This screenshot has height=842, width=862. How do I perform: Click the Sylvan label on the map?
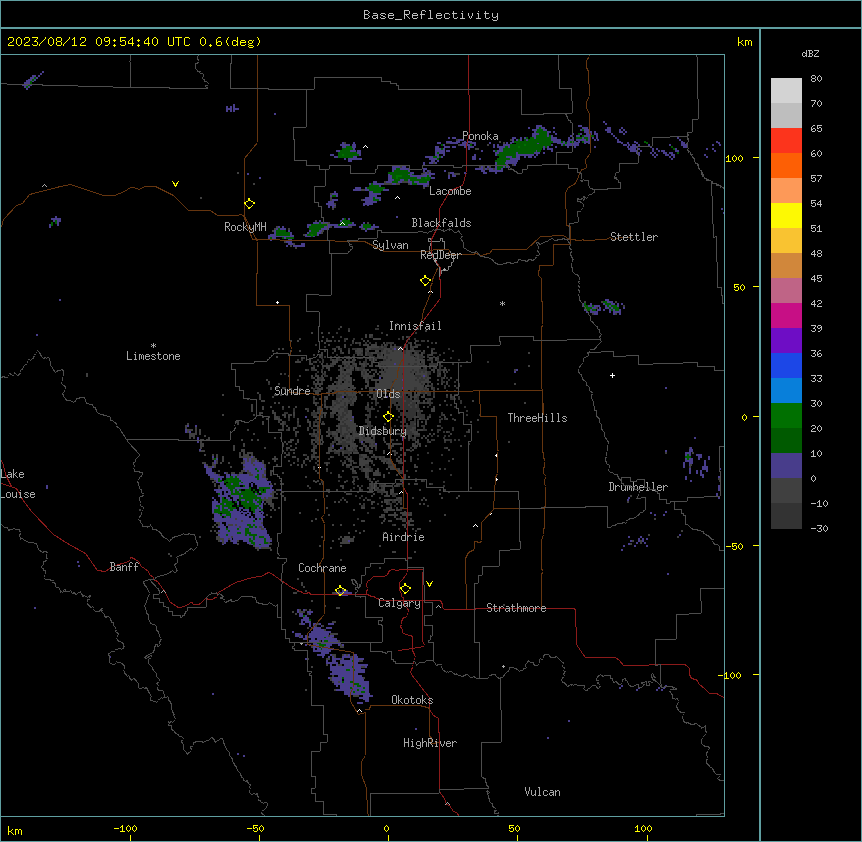390,245
